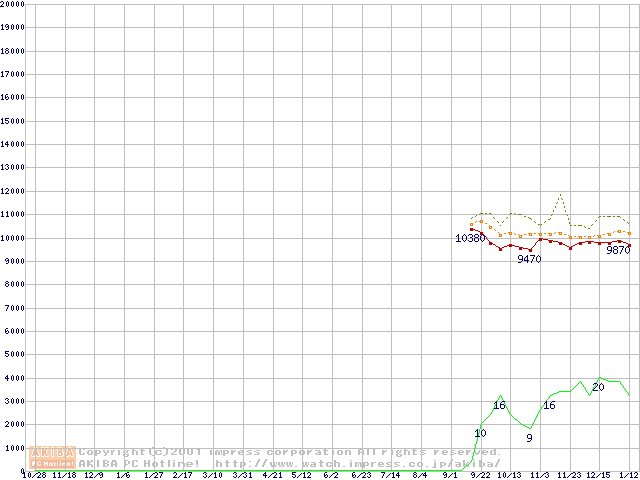Click the 4/21 date on x-axis

coord(271,475)
